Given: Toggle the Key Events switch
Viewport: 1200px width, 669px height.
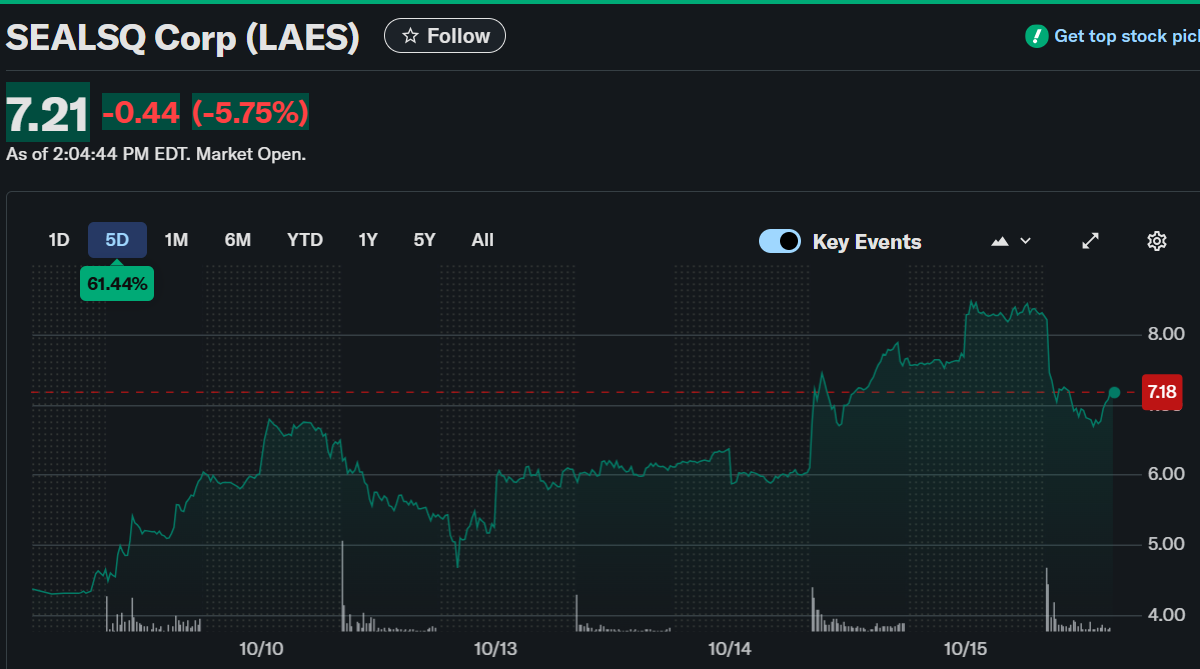Looking at the screenshot, I should tap(780, 241).
